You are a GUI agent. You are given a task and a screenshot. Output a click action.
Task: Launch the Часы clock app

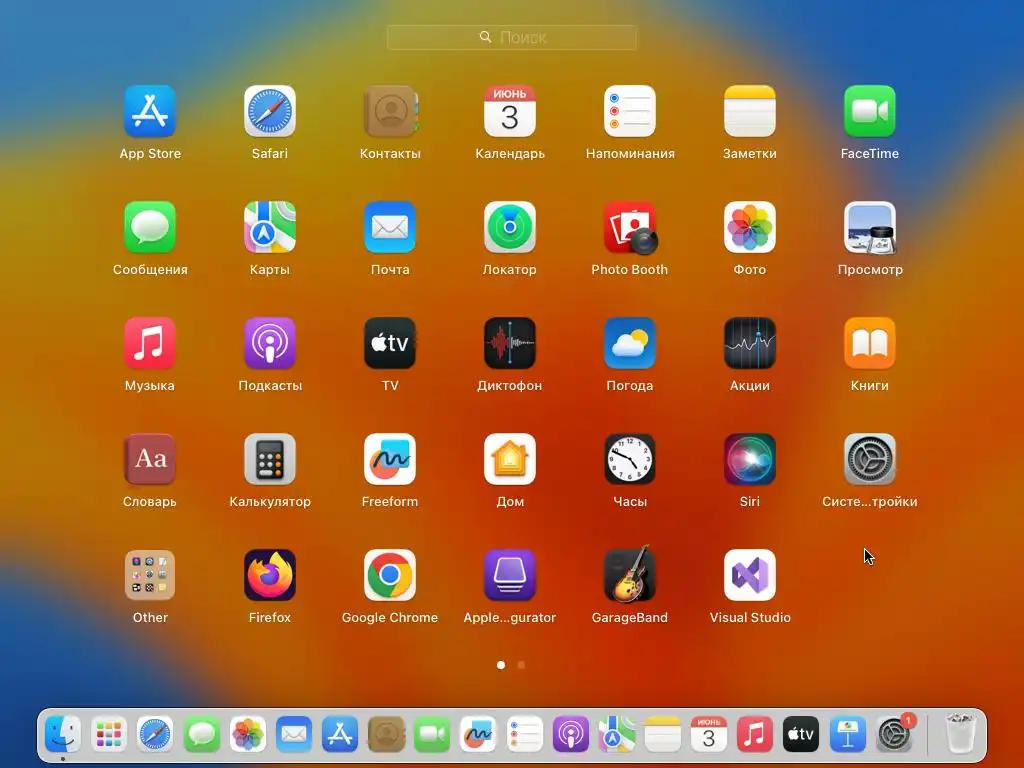point(630,459)
